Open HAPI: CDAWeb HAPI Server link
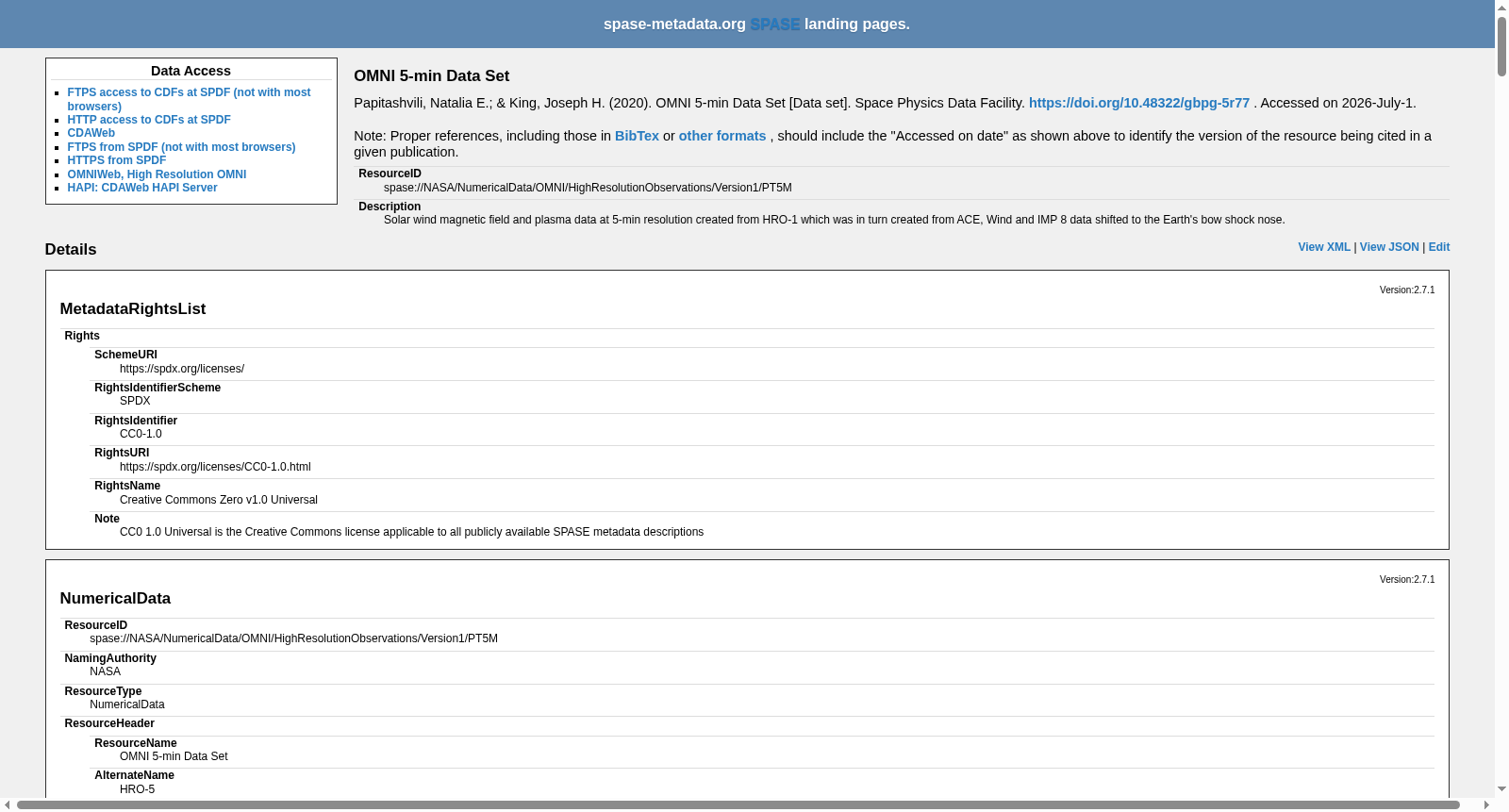 tap(142, 188)
